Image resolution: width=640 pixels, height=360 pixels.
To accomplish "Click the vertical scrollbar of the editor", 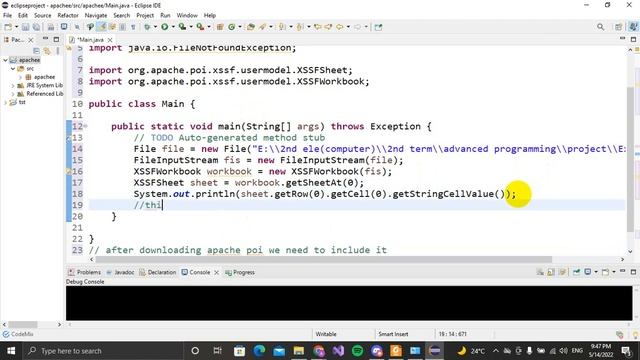I will (631, 159).
